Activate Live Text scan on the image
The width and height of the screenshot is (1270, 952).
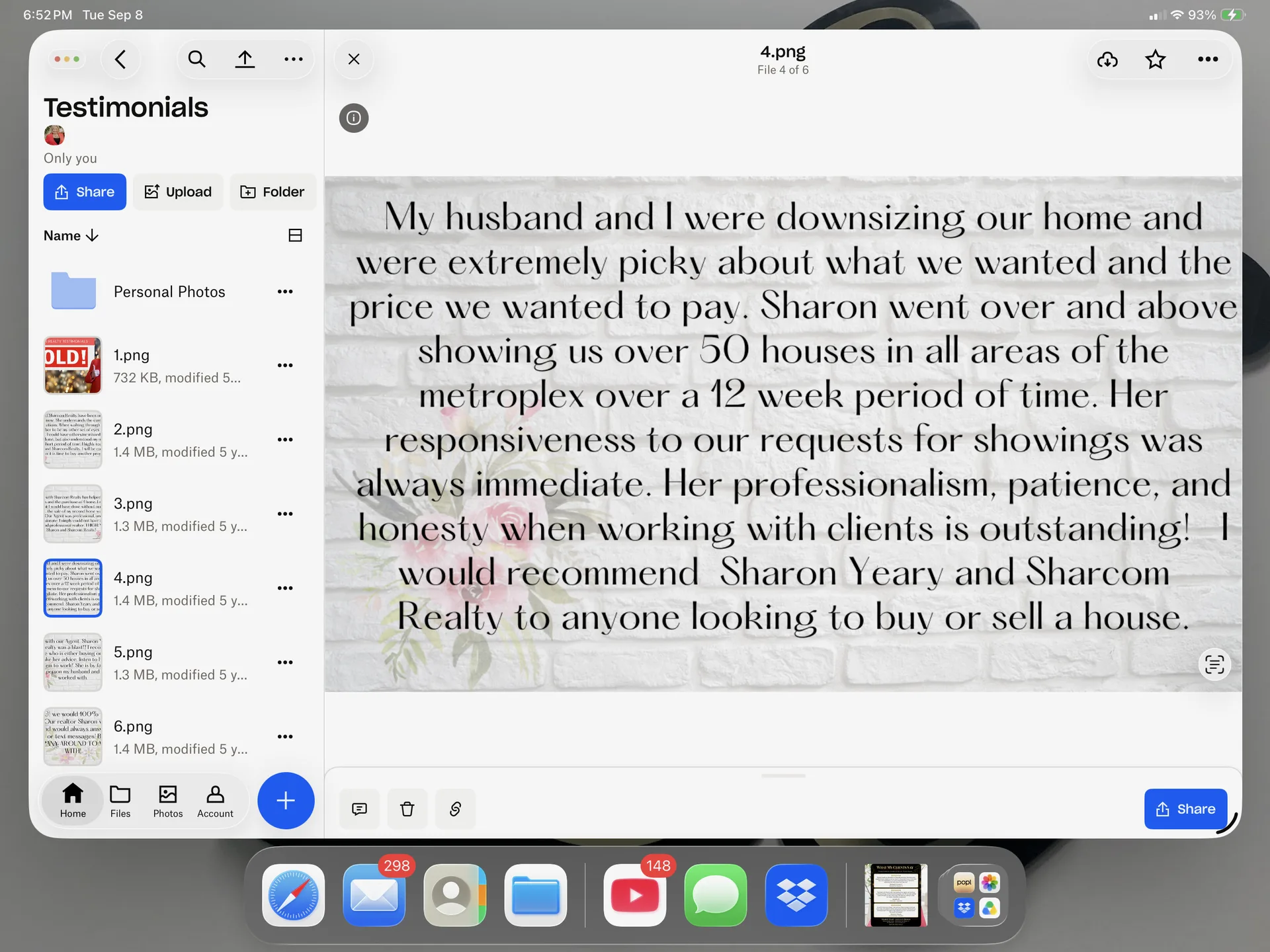pyautogui.click(x=1214, y=664)
